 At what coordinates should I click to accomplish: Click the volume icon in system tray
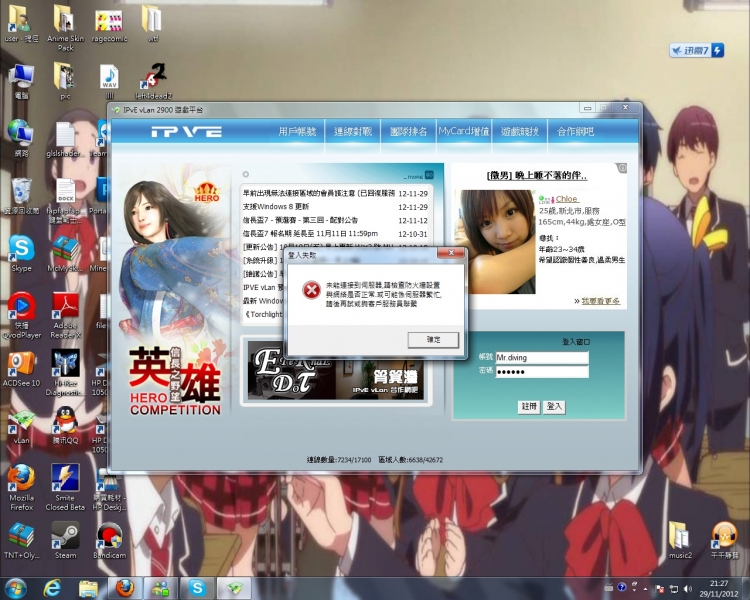[688, 589]
